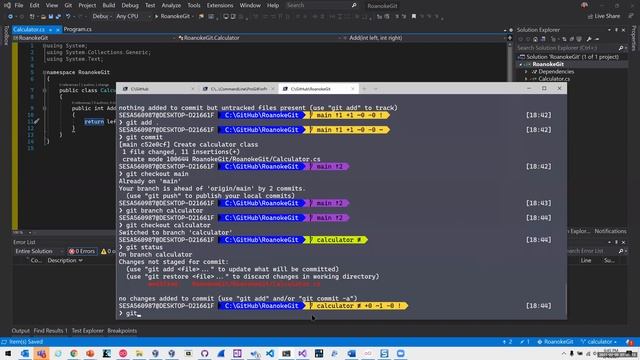This screenshot has height=360, width=640.
Task: Open the Debug configuration dropdown
Action: pyautogui.click(x=101, y=16)
